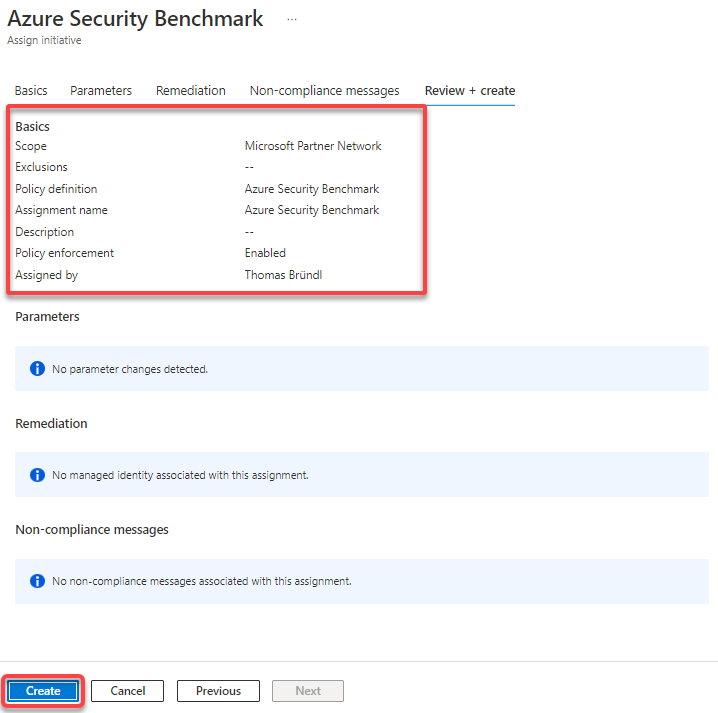Click the 'Assignment name' label
Screen dimensions: 718x713
coord(61,210)
